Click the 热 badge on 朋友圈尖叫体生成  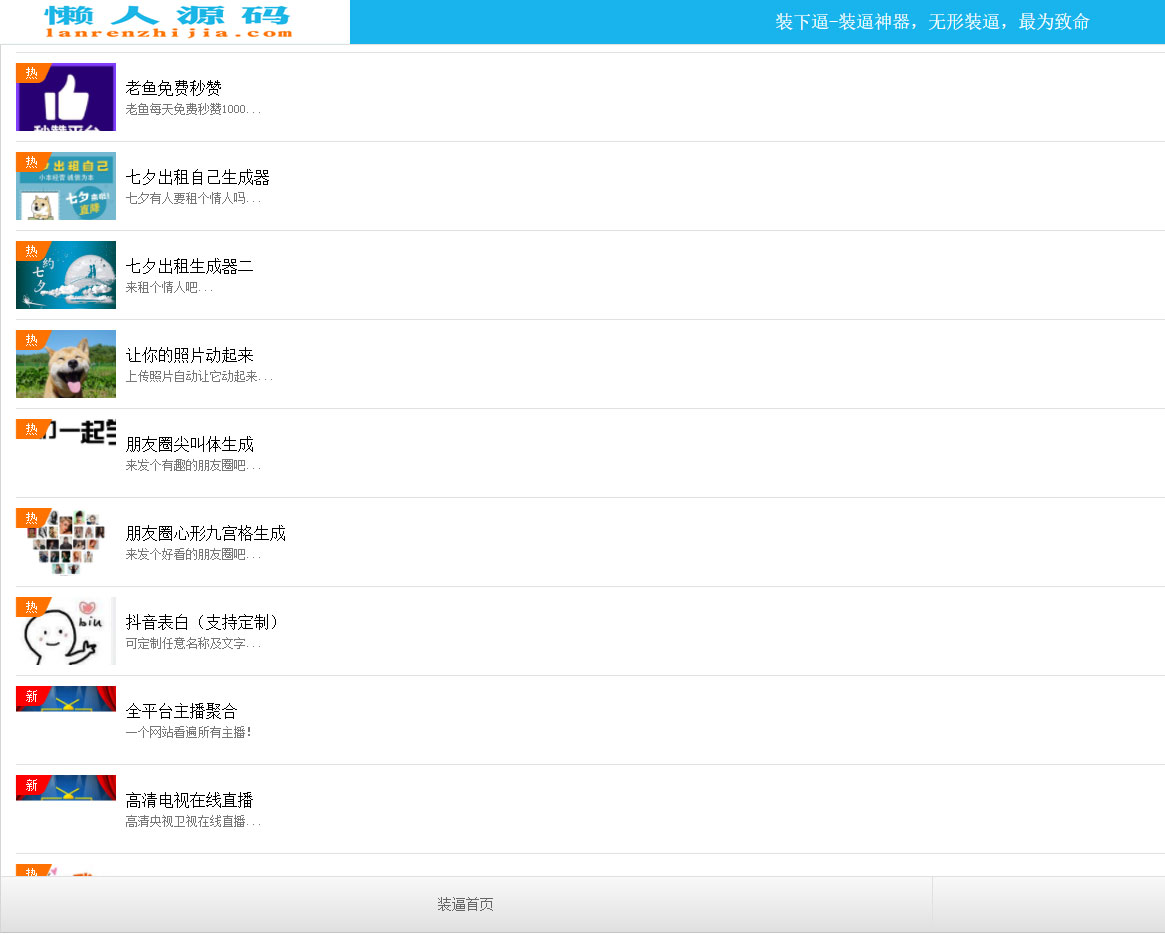point(29,427)
